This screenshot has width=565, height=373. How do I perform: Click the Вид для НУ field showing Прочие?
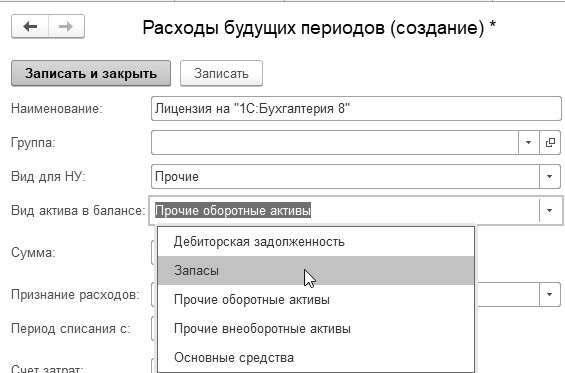345,177
